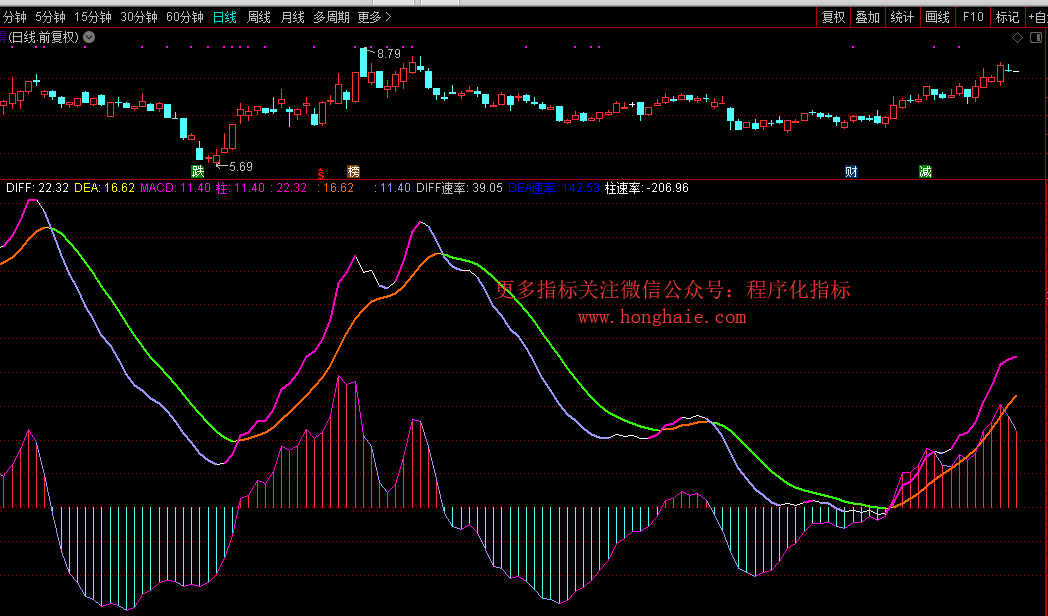The width and height of the screenshot is (1048, 616).
Task: Click the green 减 event marker
Action: tap(925, 171)
